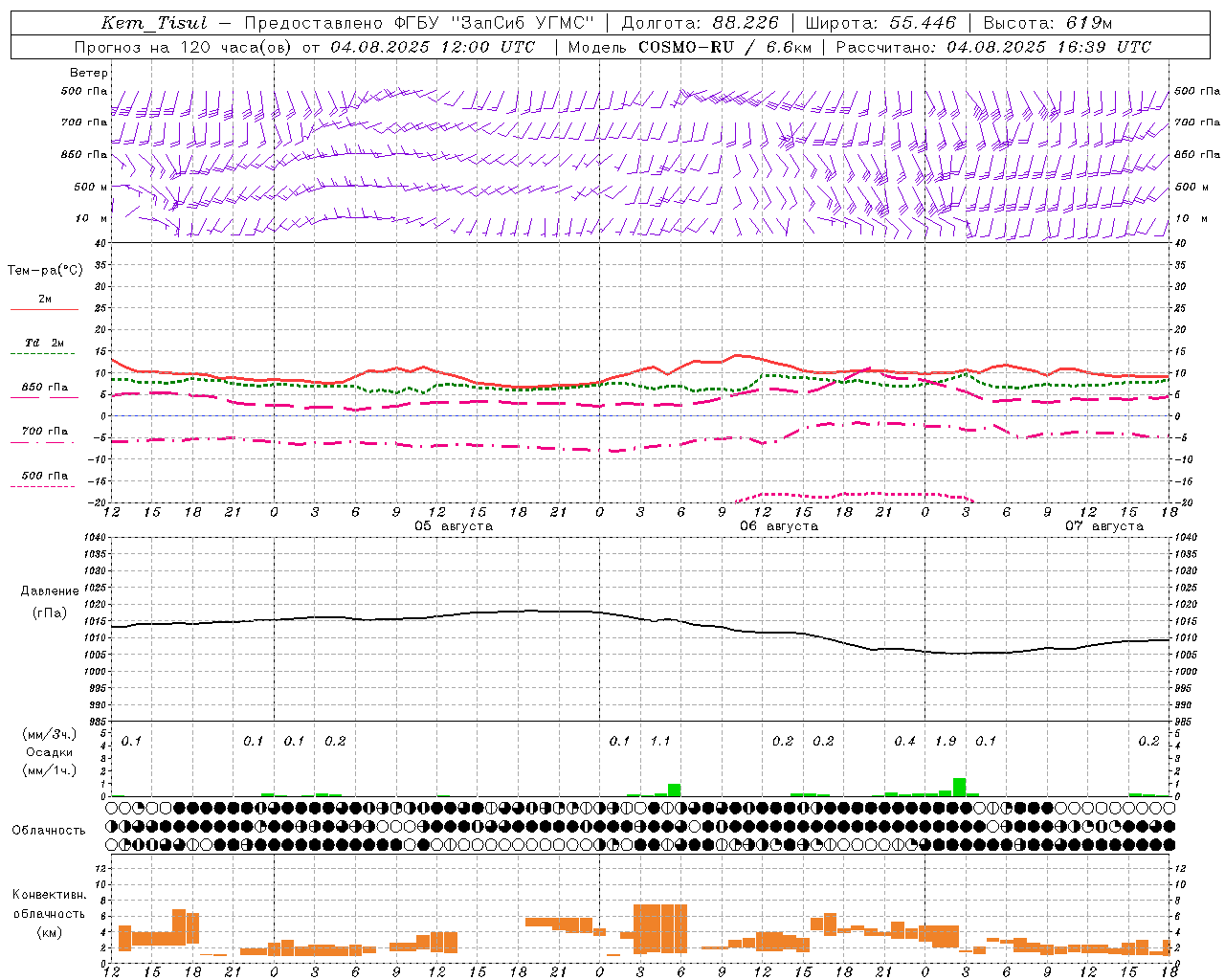
Task: Select the 'Широта: 55.446' latitude value
Action: click(x=880, y=23)
